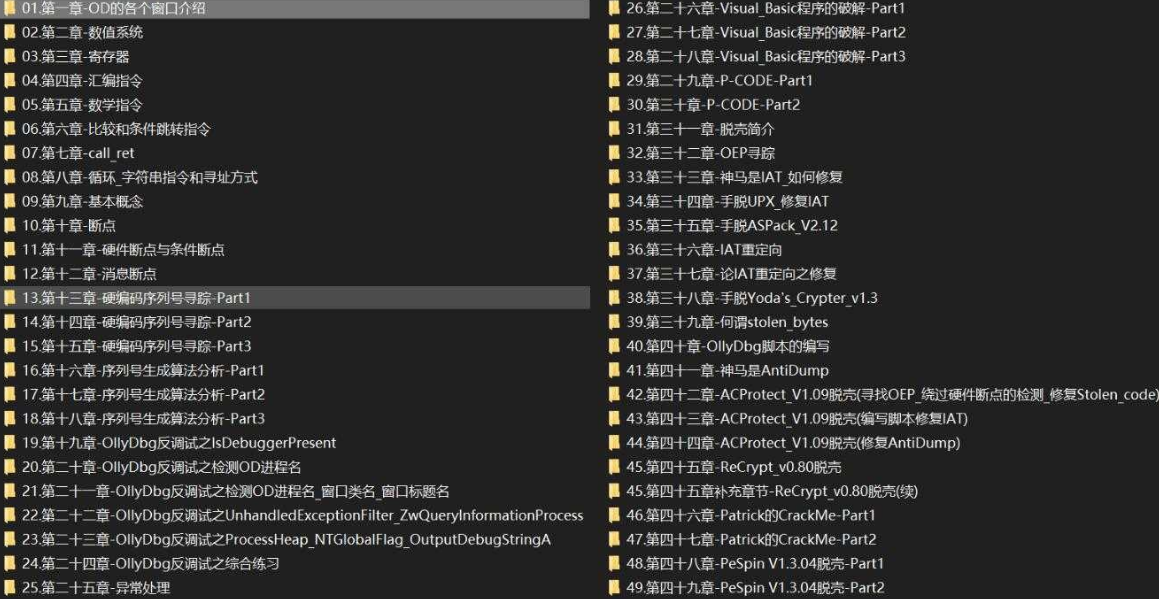Select folder name 08.第八章-循环_字符串指令和寻址方式
The width and height of the screenshot is (1159, 599).
click(140, 177)
